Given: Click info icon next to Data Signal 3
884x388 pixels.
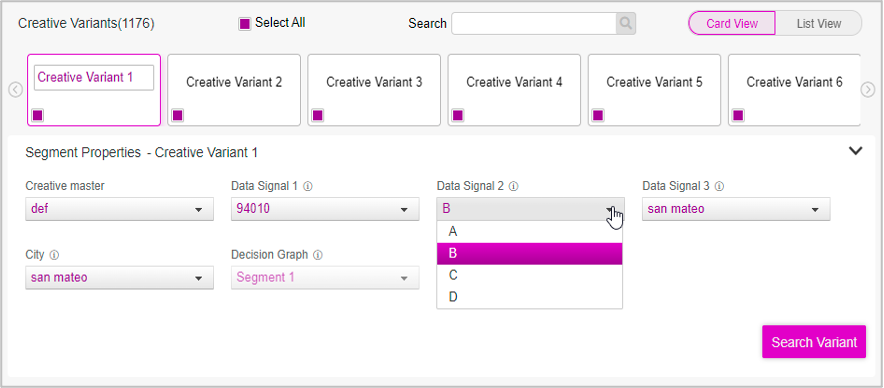Looking at the screenshot, I should pos(719,186).
